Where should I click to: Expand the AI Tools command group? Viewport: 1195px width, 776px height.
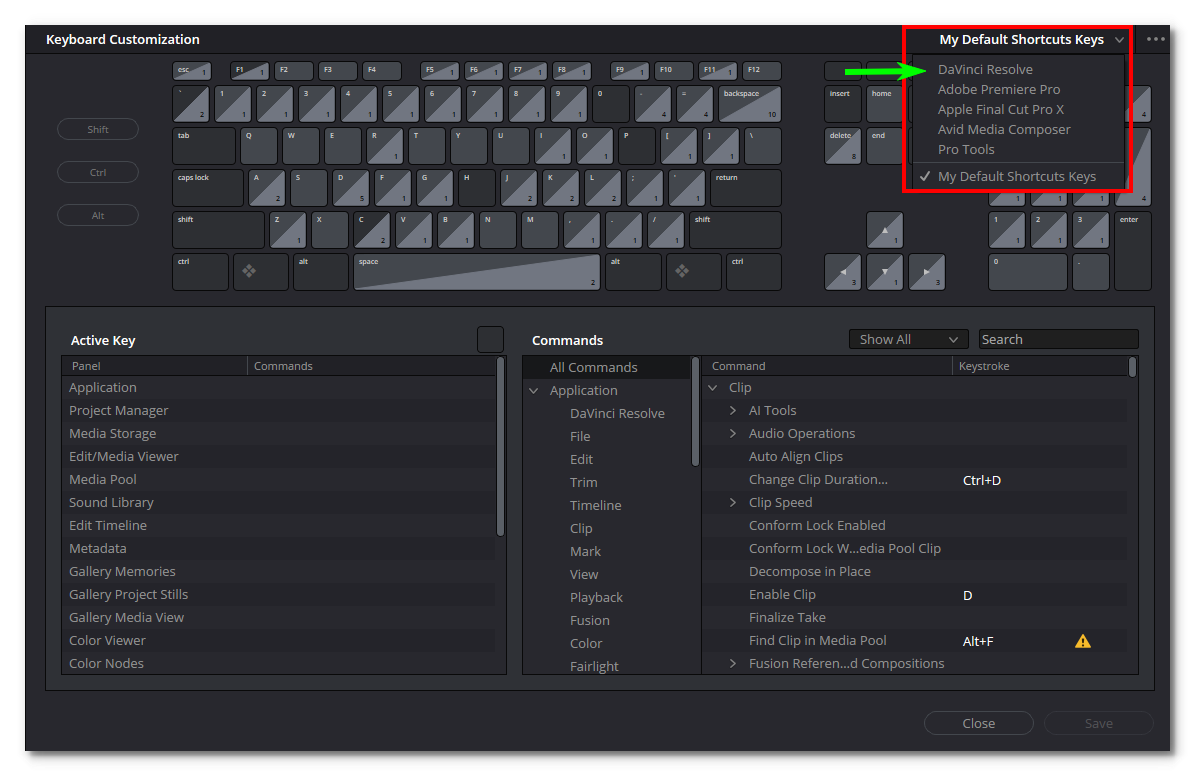coord(732,410)
